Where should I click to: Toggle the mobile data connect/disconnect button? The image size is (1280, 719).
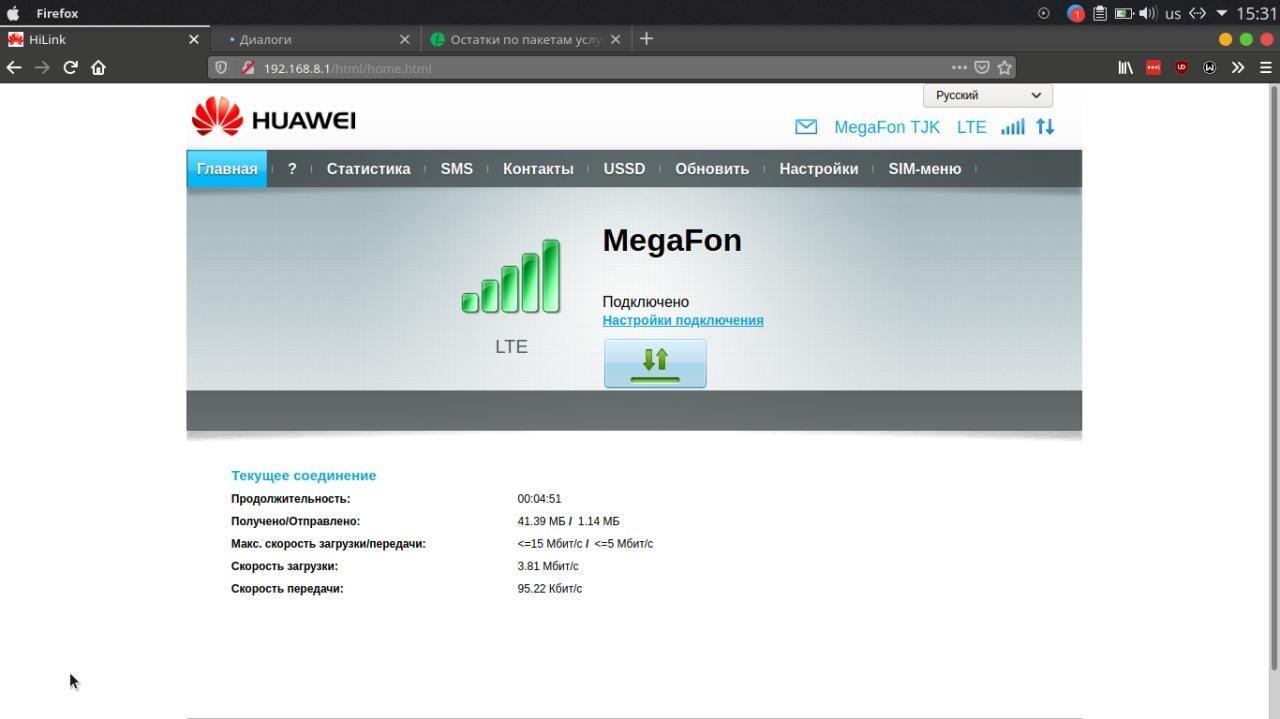click(655, 363)
